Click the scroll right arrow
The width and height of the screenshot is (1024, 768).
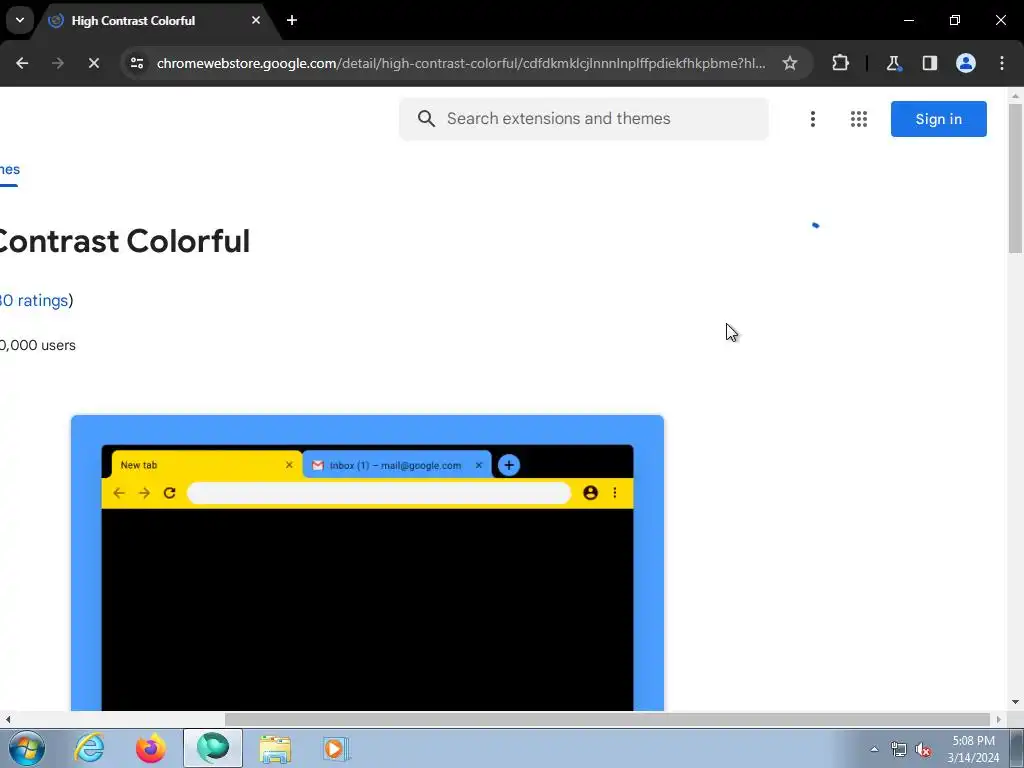(x=998, y=720)
